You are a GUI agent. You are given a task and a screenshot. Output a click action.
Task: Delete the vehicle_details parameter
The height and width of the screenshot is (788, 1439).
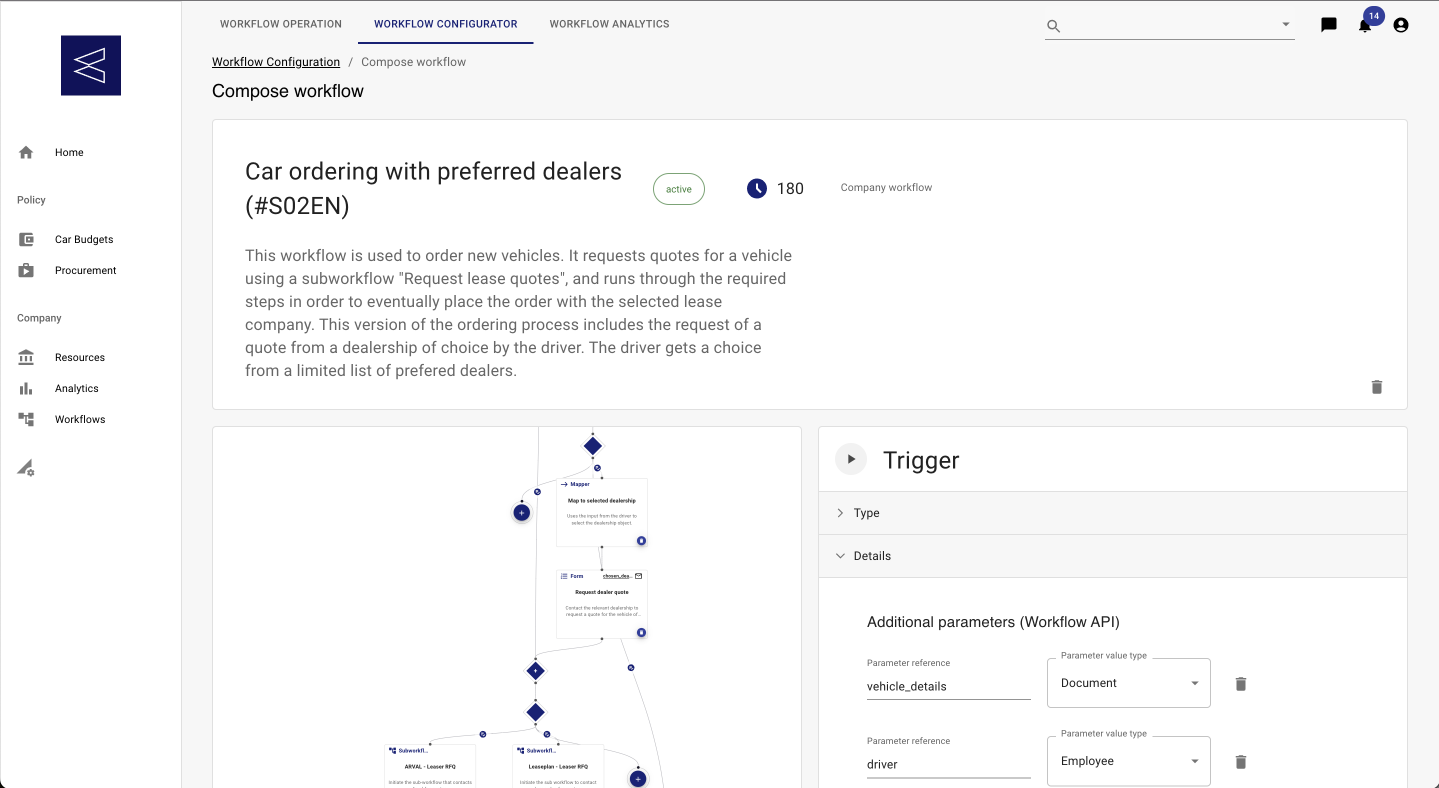(1241, 684)
